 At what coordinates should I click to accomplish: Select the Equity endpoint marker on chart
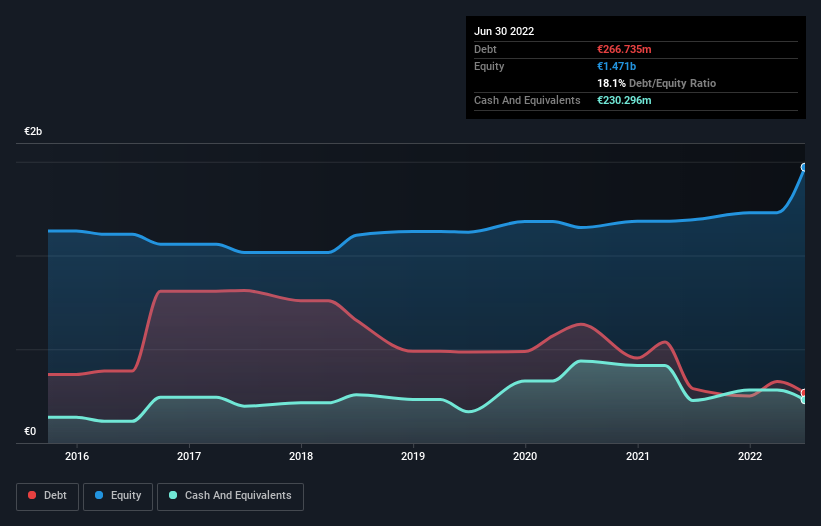tap(804, 167)
